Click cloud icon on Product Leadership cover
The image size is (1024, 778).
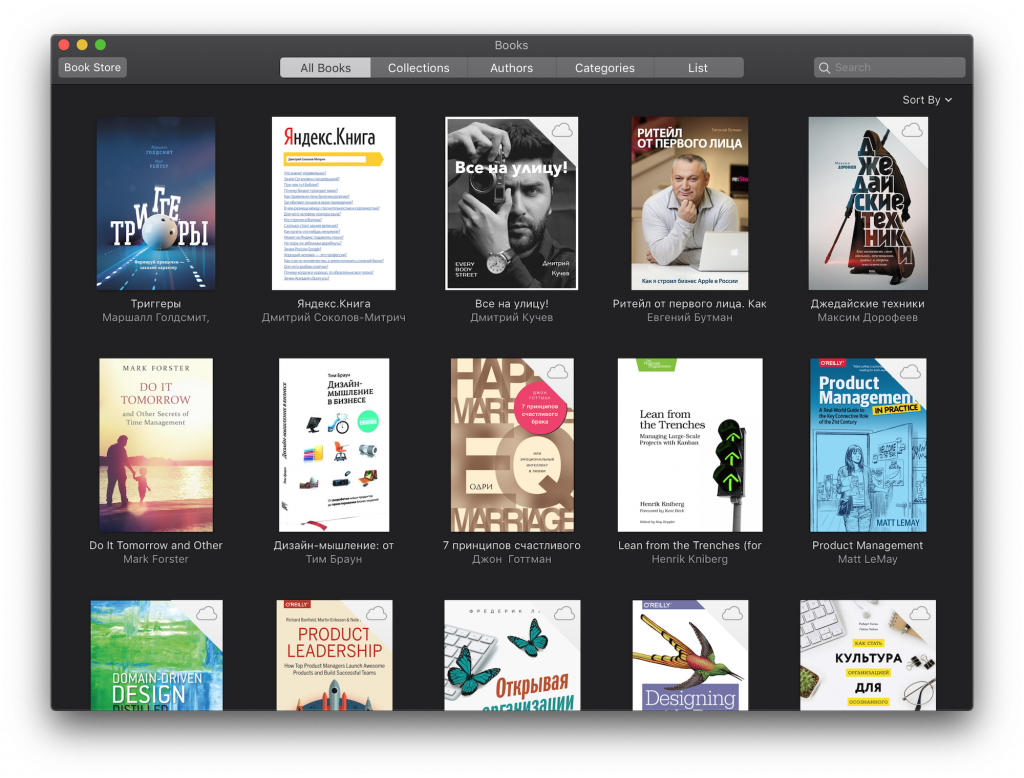tap(377, 613)
